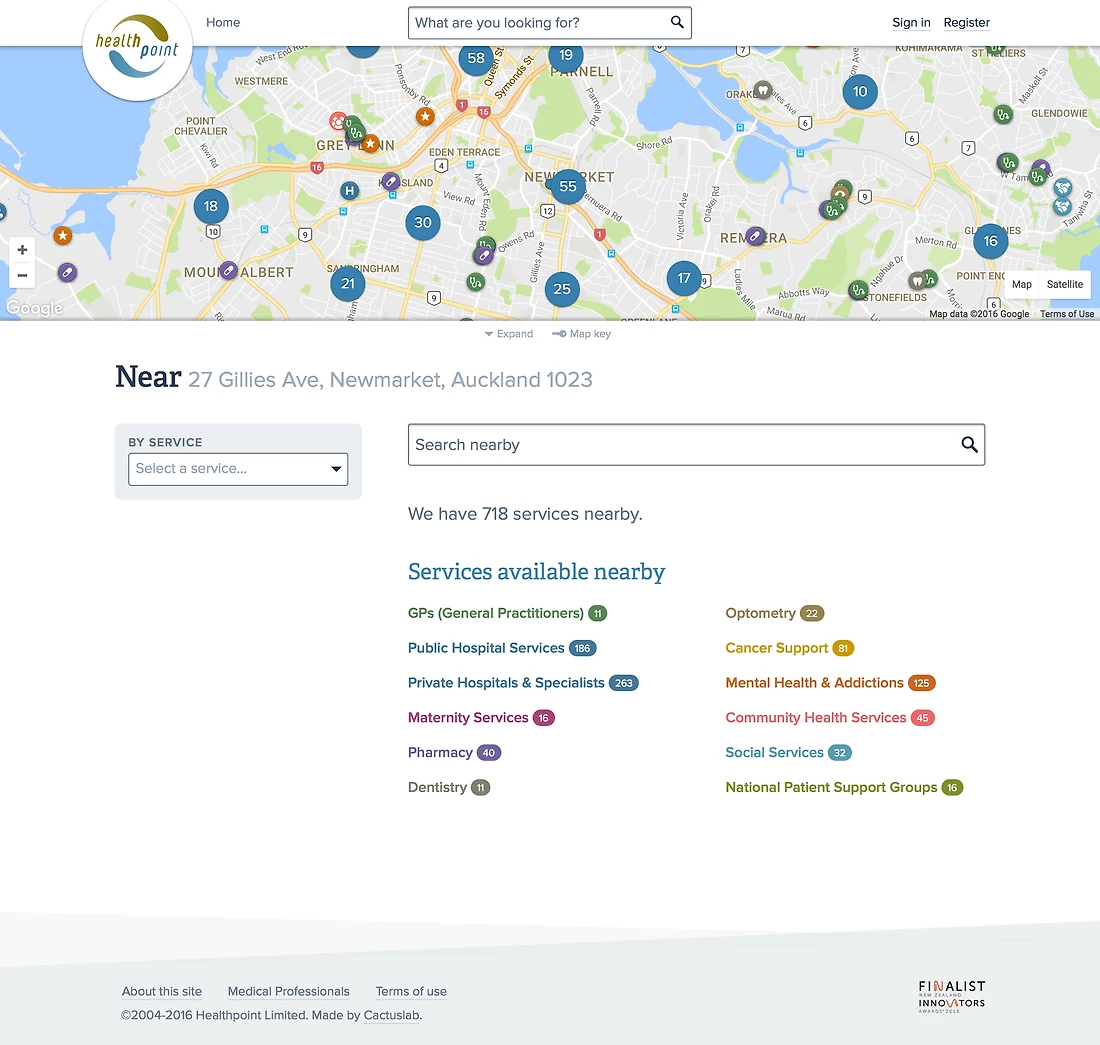Zoom out on the map
Image resolution: width=1100 pixels, height=1045 pixels.
[x=22, y=276]
